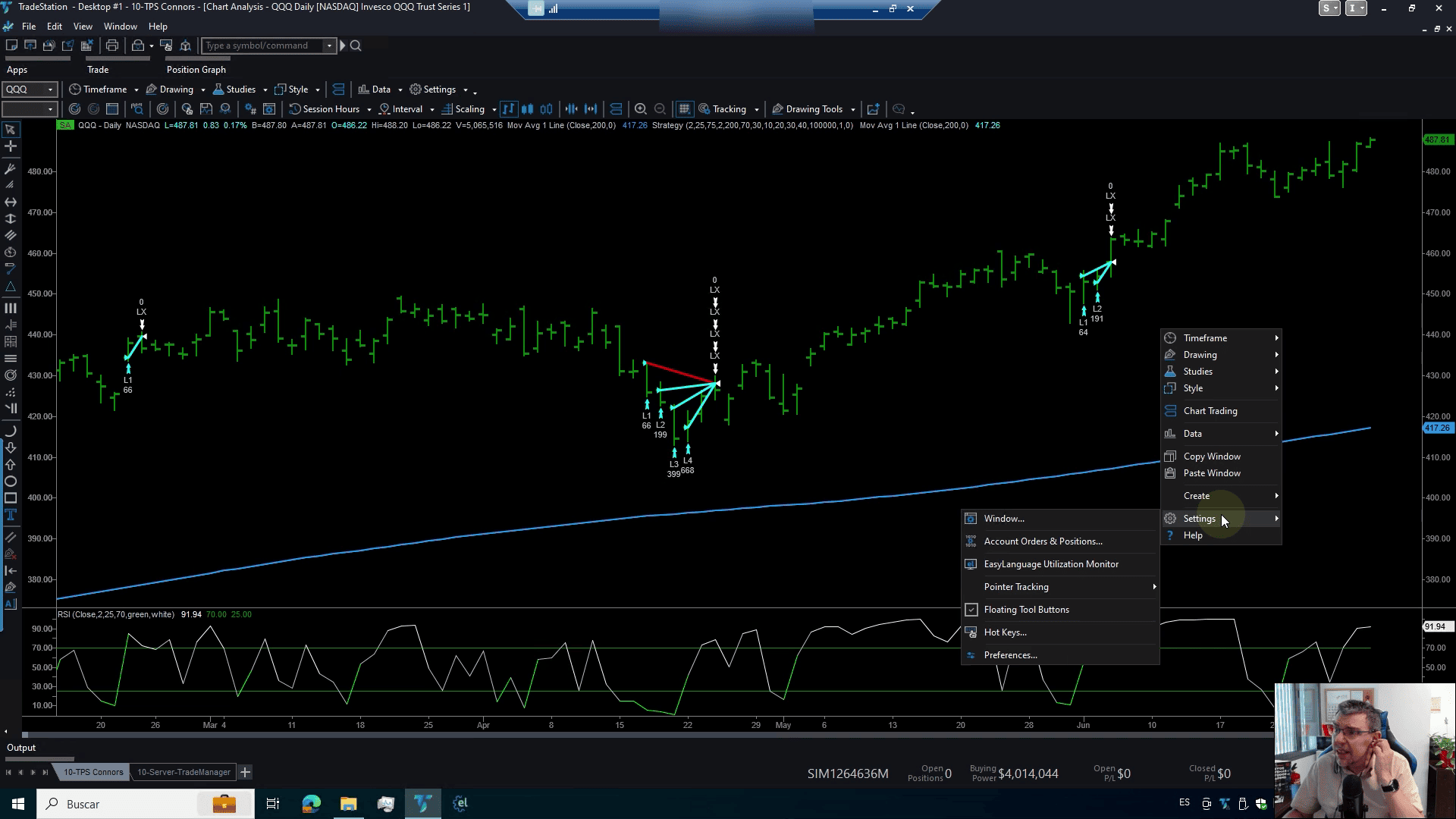Choose the down arrow drawing tool
This screenshot has height=819, width=1456.
tap(11, 448)
